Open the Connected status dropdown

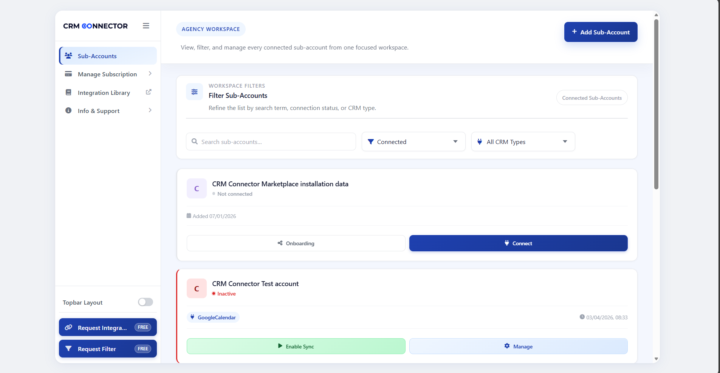pyautogui.click(x=413, y=141)
